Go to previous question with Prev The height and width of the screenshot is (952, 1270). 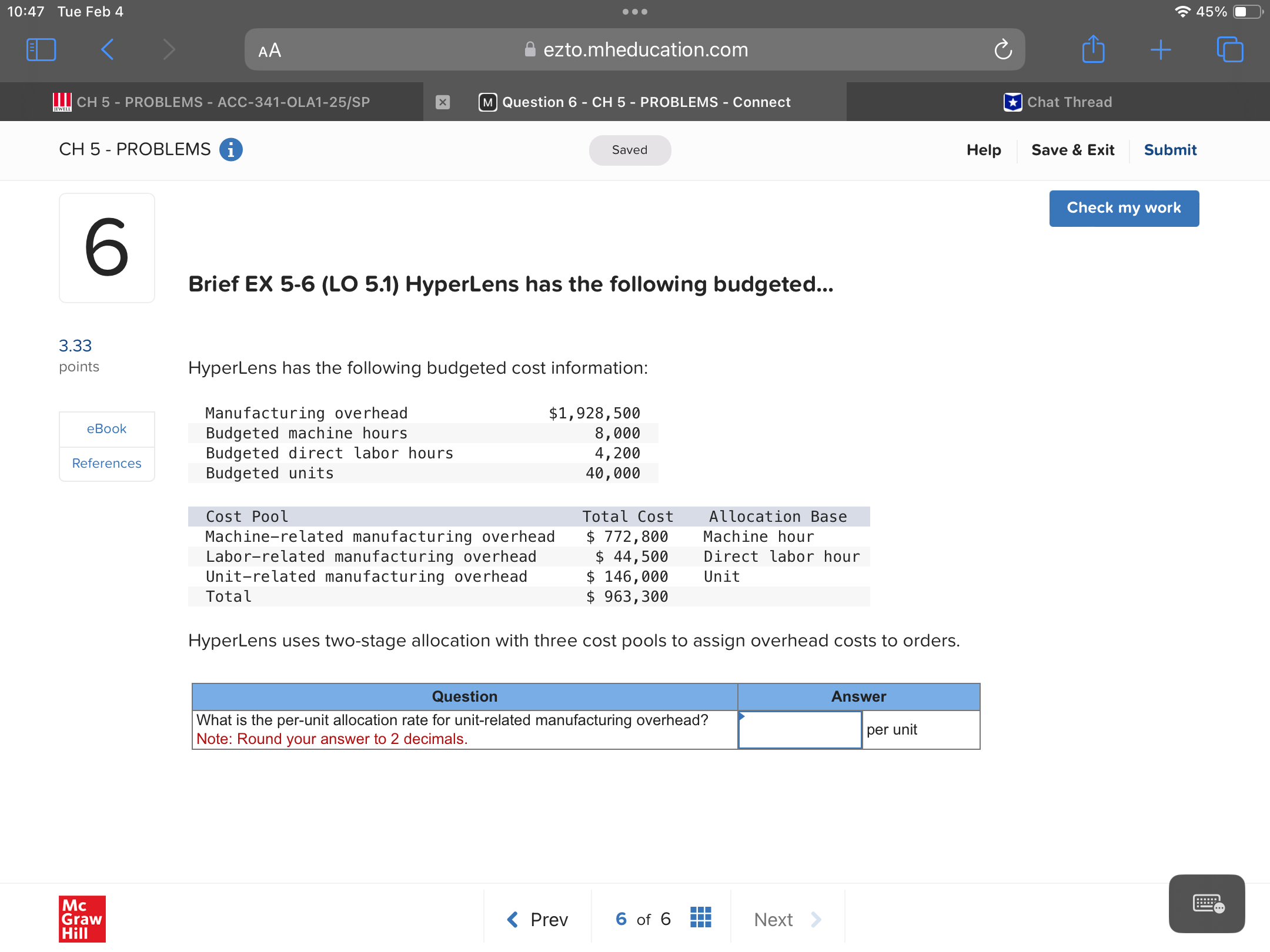point(537,919)
